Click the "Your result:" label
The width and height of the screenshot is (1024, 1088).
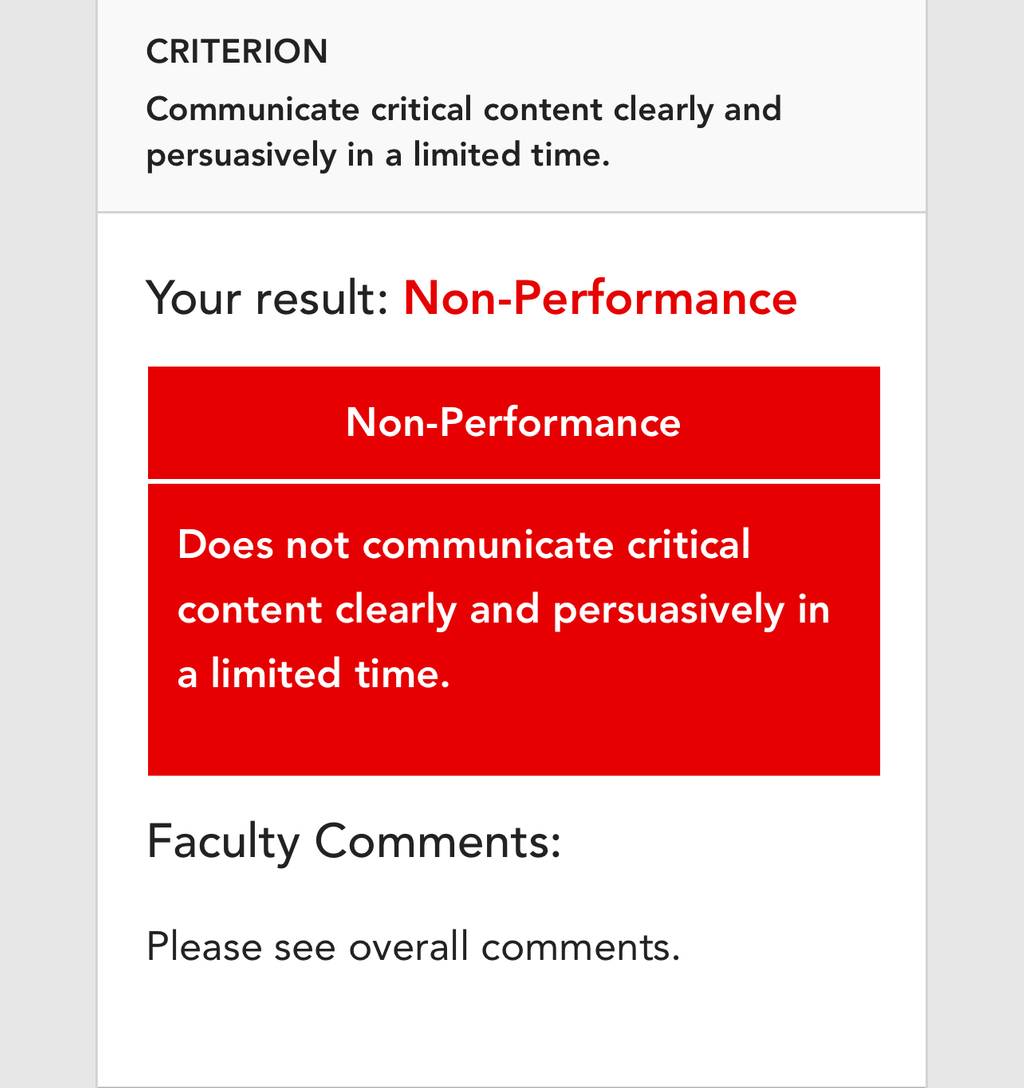[x=267, y=298]
